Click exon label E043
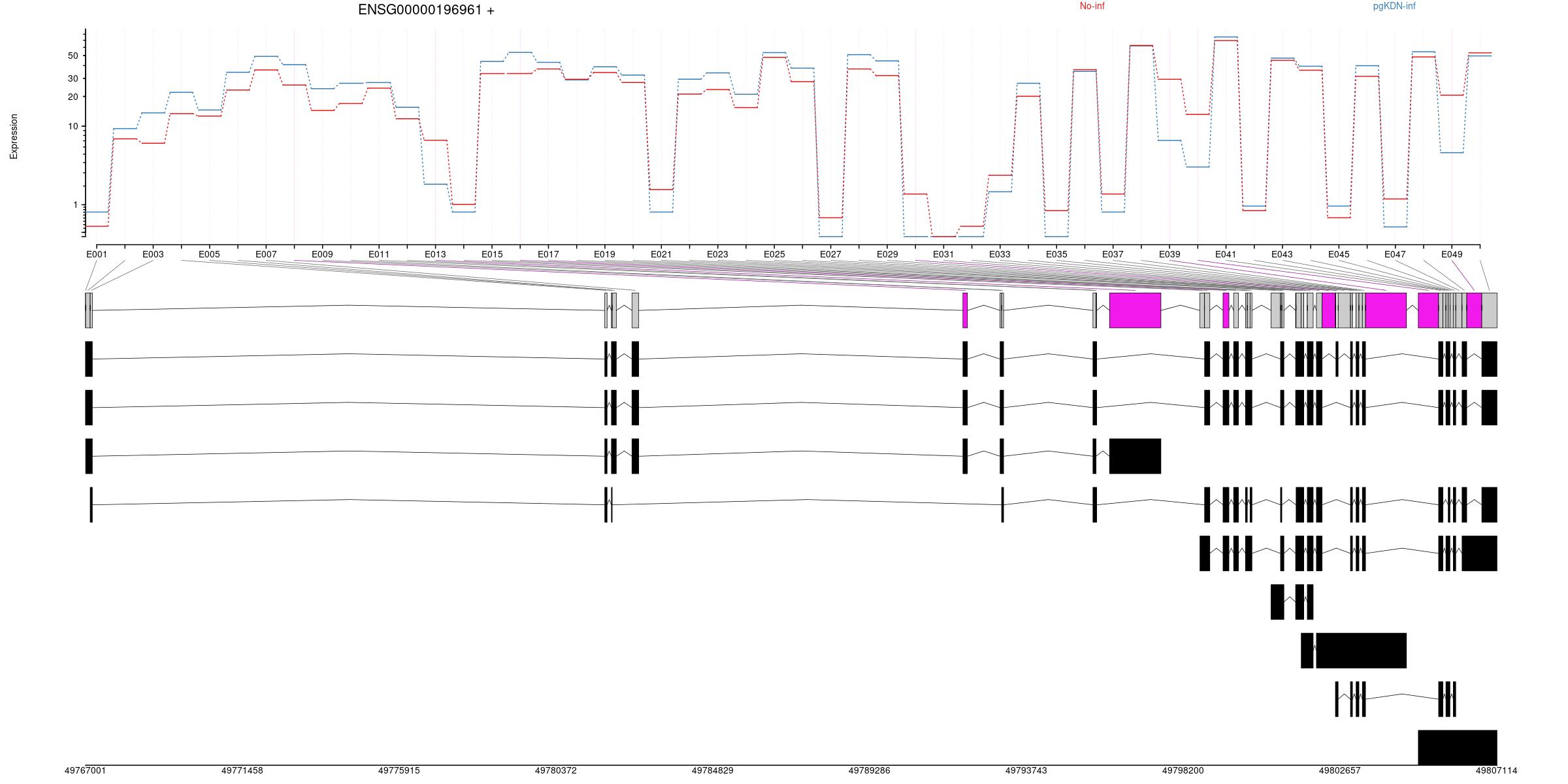 [1282, 254]
